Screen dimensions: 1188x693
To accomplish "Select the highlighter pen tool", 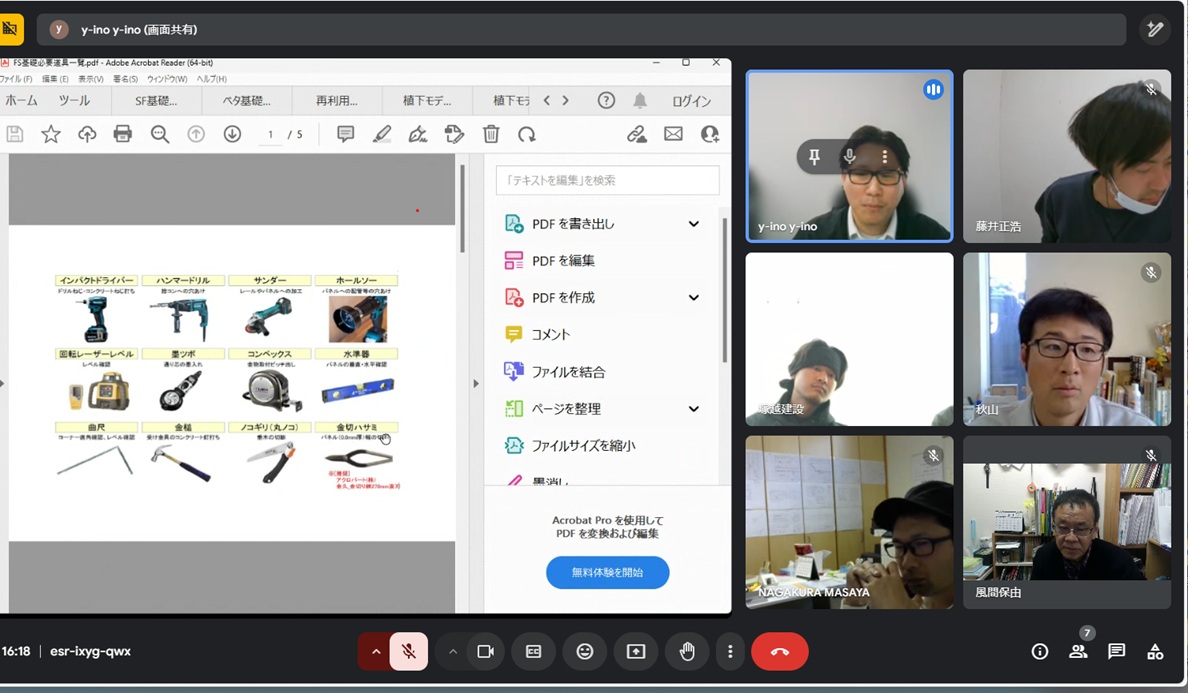I will [382, 134].
